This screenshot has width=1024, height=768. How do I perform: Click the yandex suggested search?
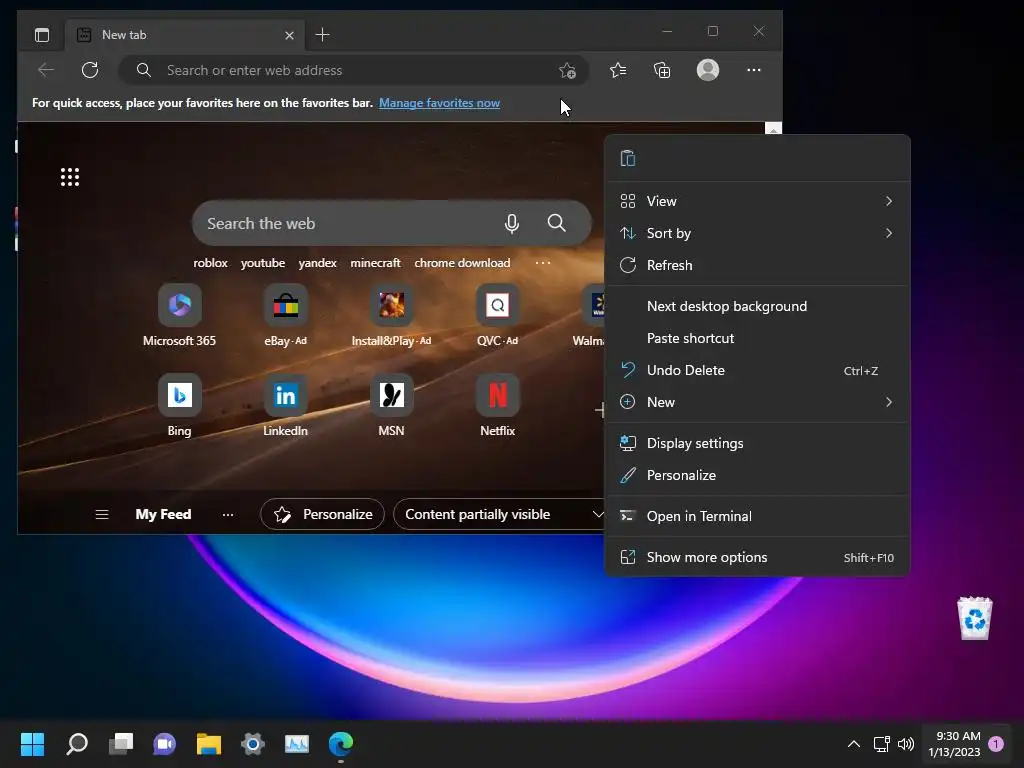[317, 263]
